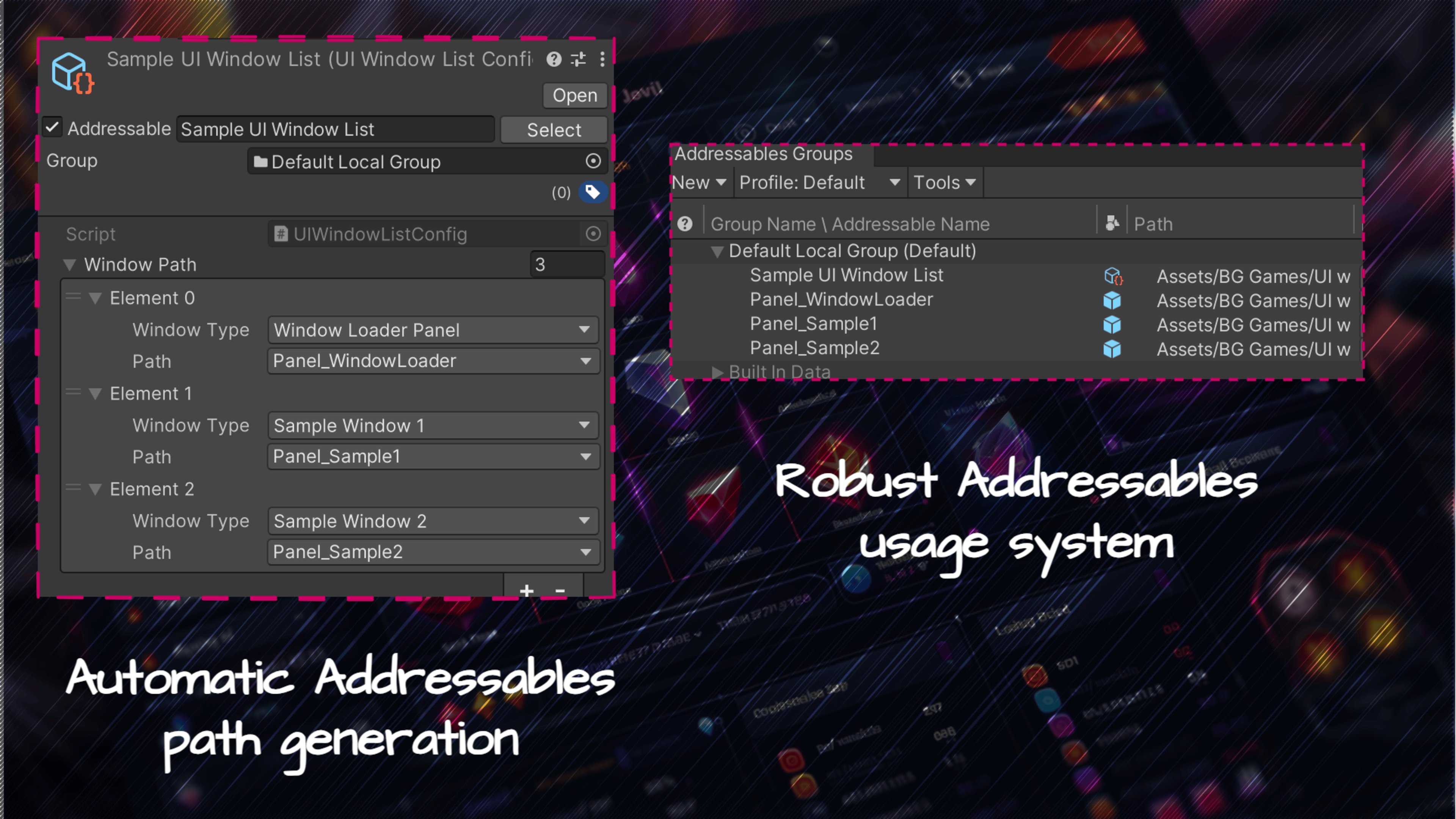Screen dimensions: 1456x819
Task: Open Path dropdown showing Panel_Sample1
Action: (x=433, y=457)
